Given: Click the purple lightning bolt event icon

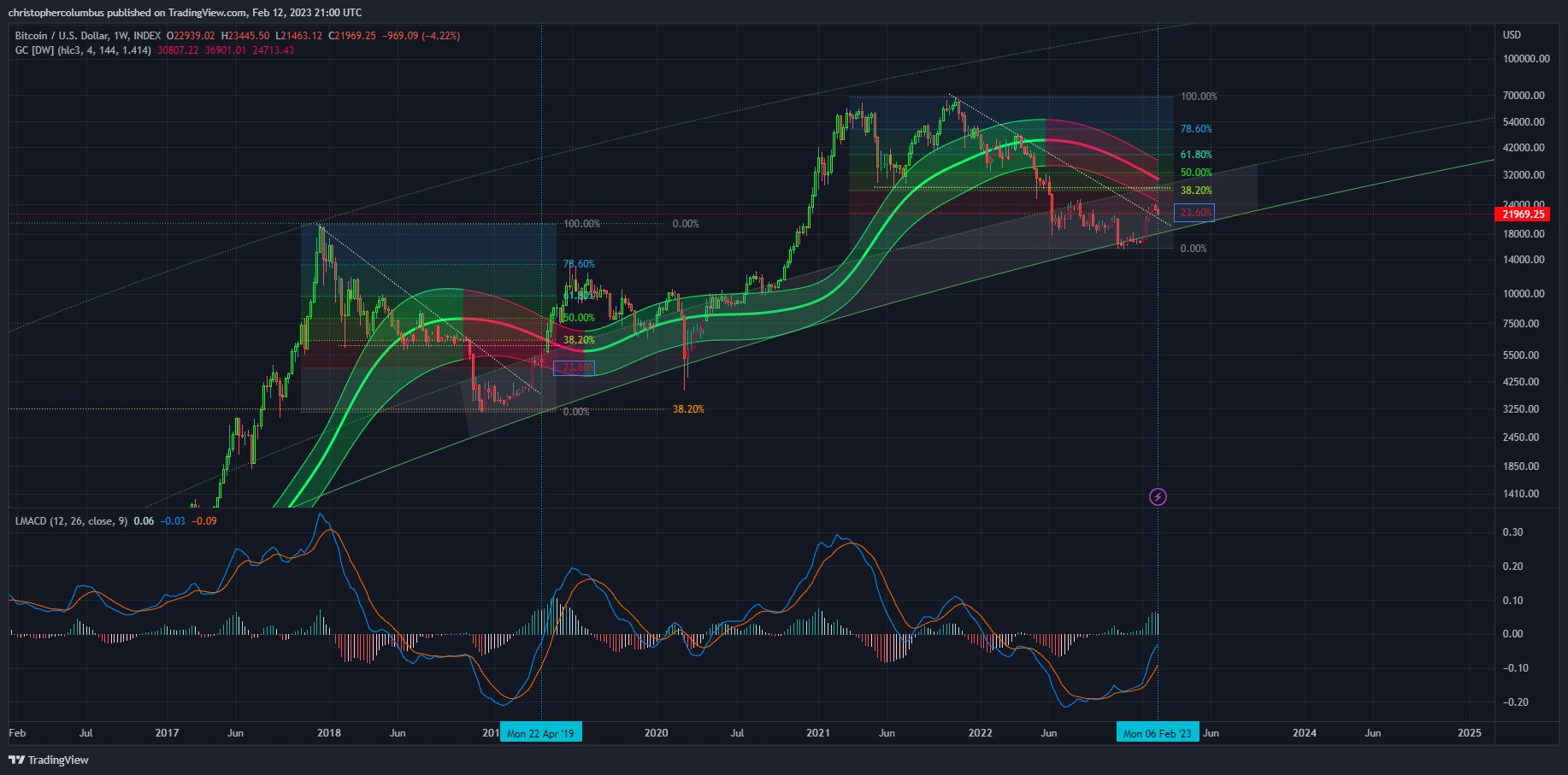Looking at the screenshot, I should coord(1158,496).
